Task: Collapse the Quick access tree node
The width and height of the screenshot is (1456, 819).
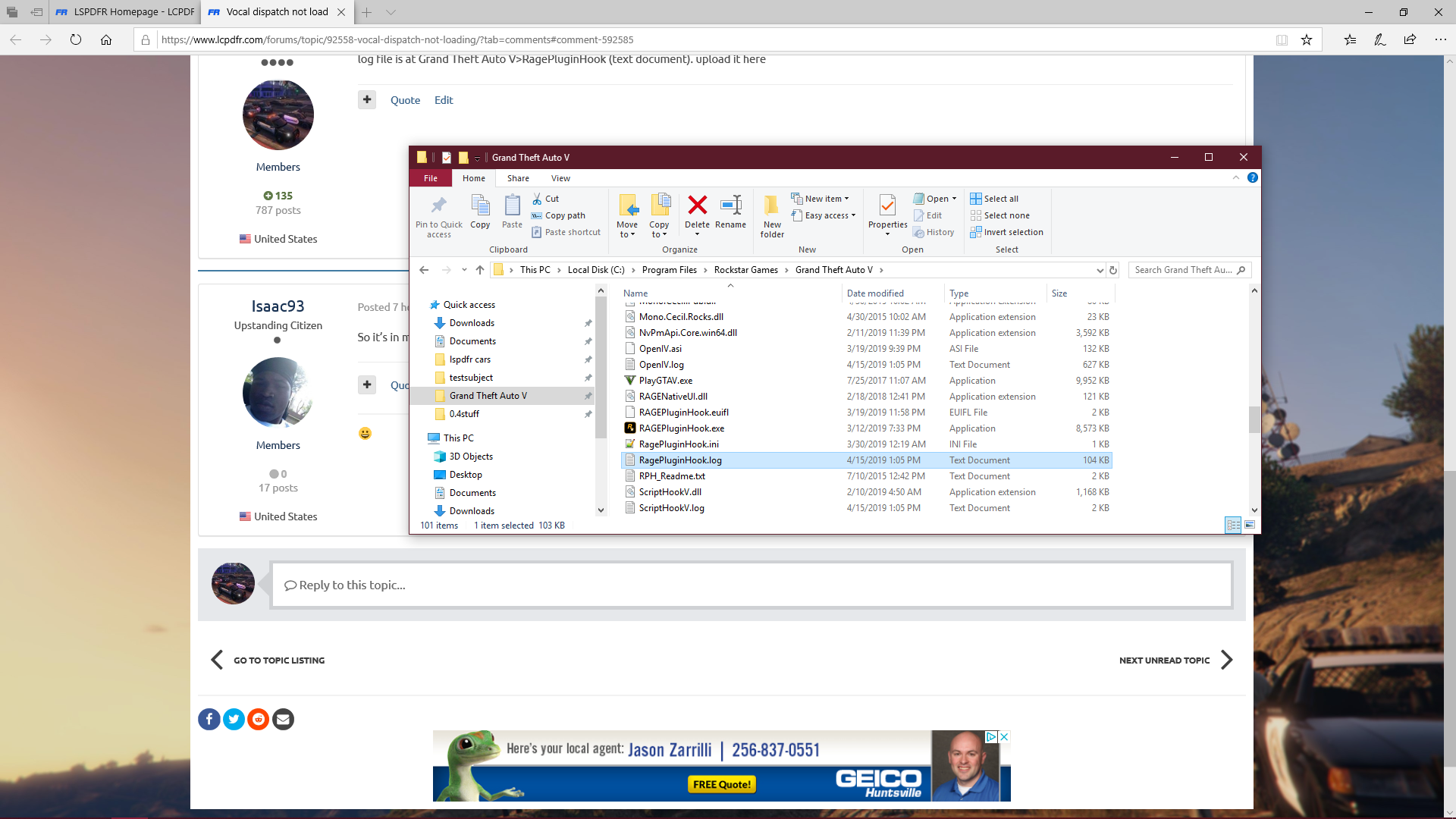Action: 424,305
